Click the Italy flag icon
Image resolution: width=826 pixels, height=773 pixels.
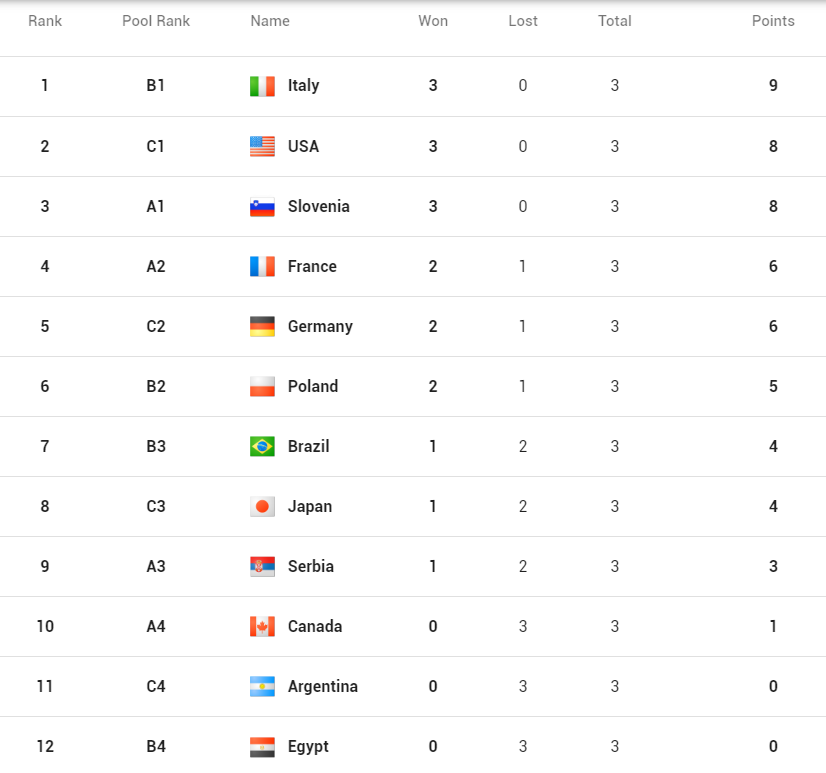[x=262, y=86]
